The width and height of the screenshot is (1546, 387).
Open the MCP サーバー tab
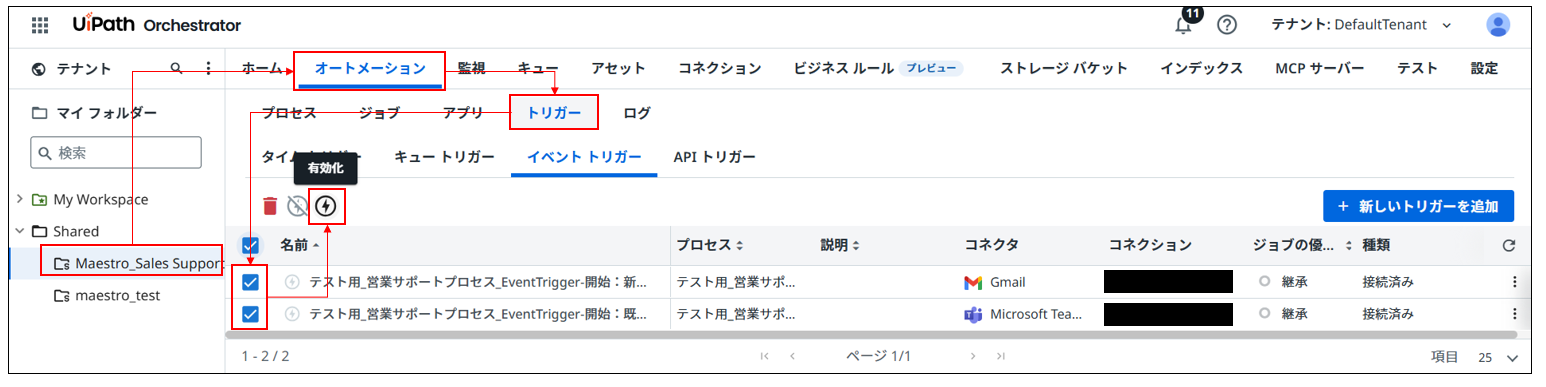[1319, 68]
